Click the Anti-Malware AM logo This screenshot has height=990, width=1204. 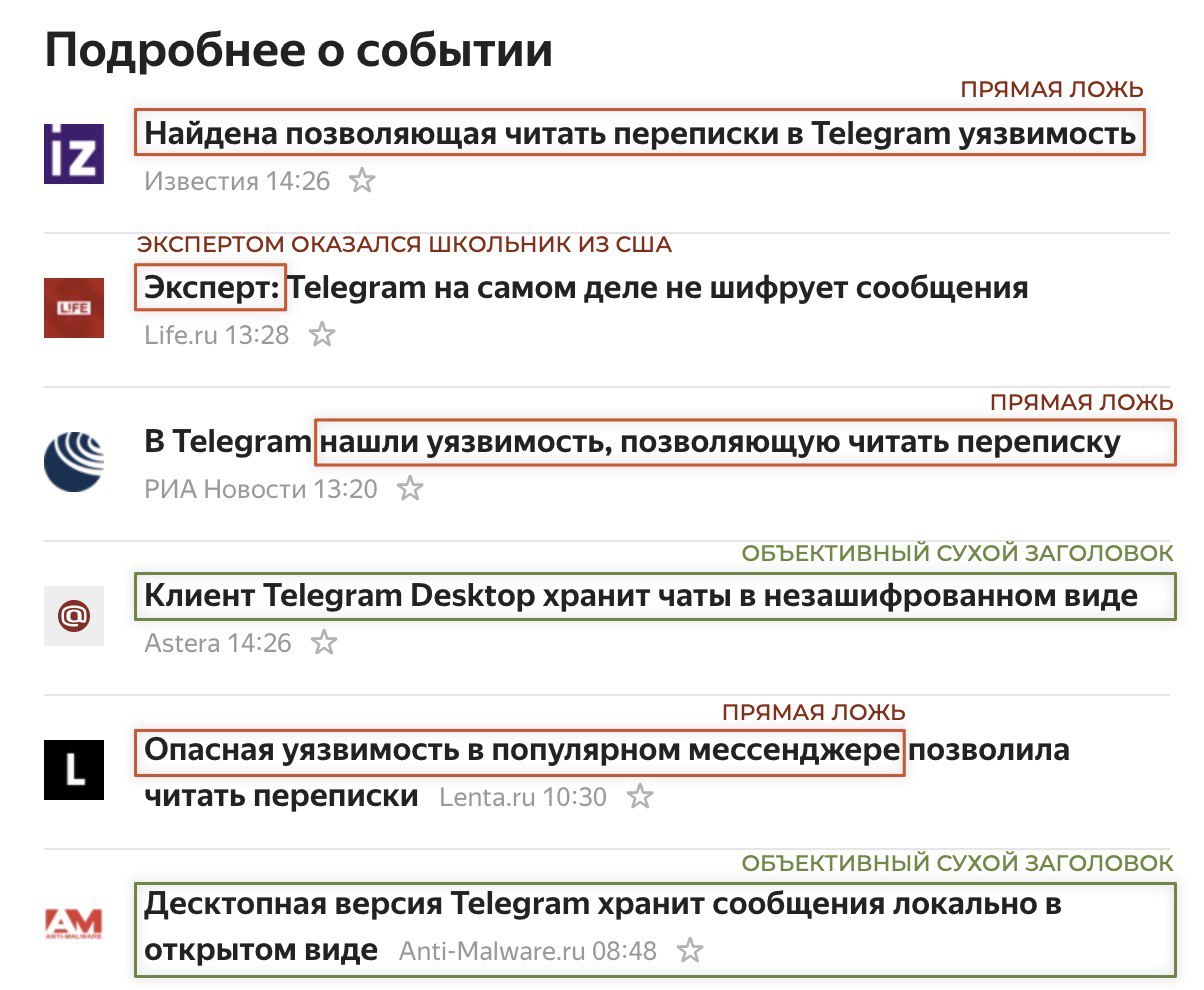(x=74, y=924)
